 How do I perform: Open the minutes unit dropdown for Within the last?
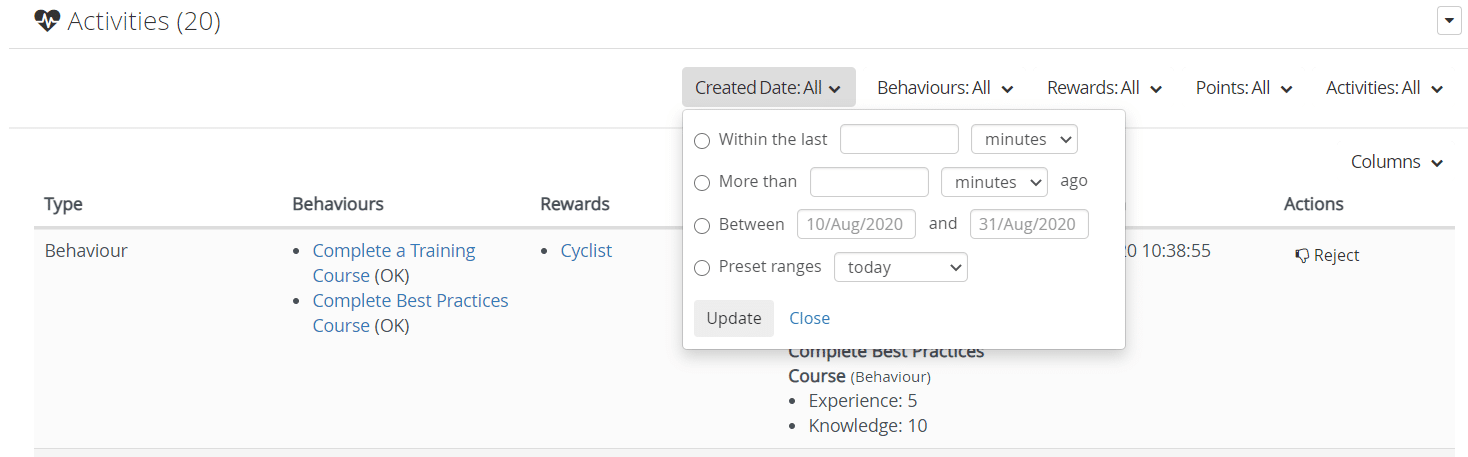click(1024, 140)
